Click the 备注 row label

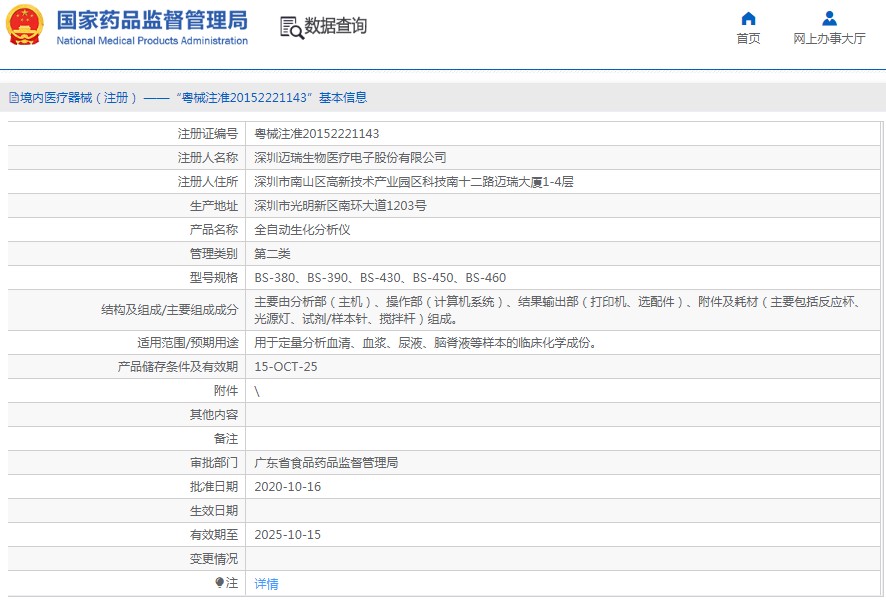(225, 439)
